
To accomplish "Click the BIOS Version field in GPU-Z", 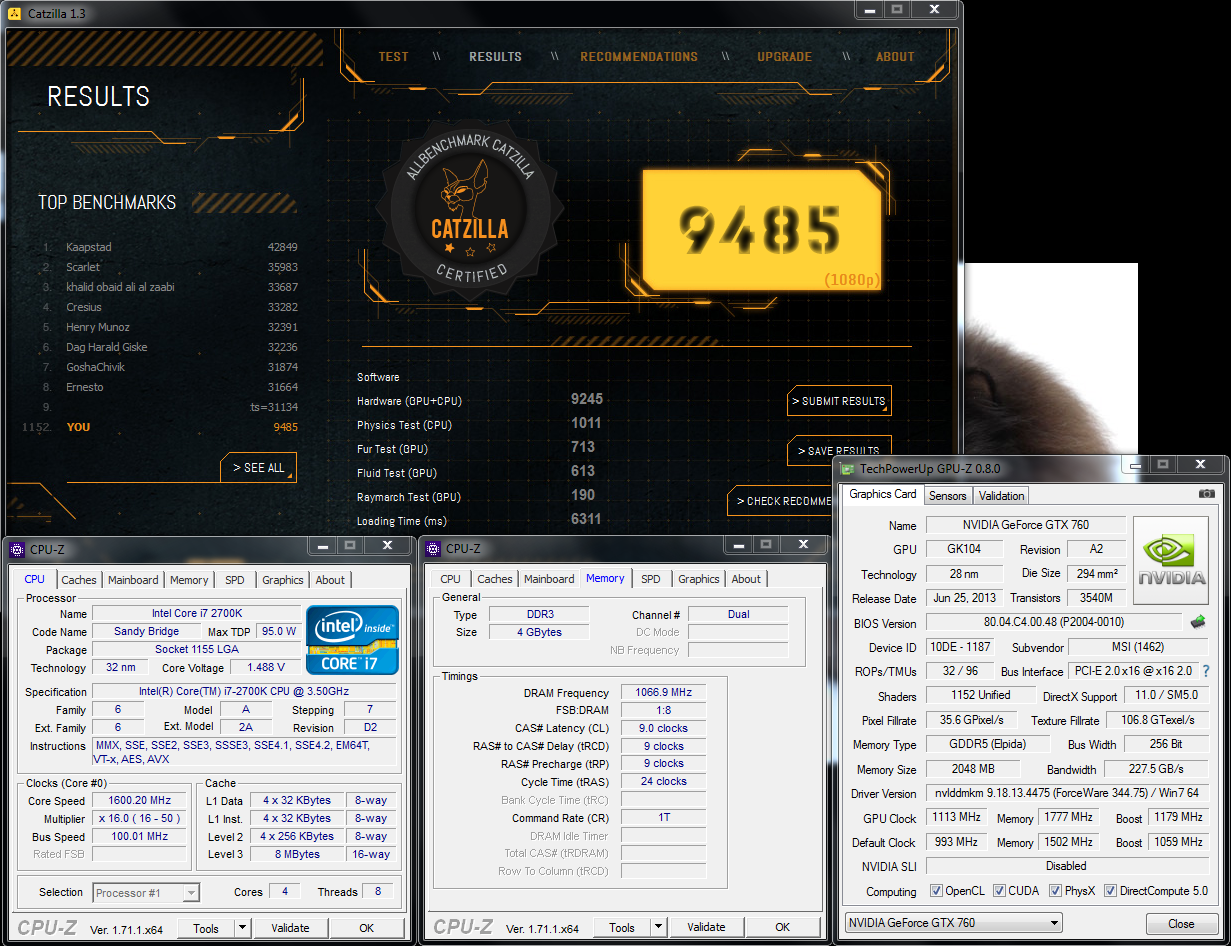I will click(x=1054, y=623).
